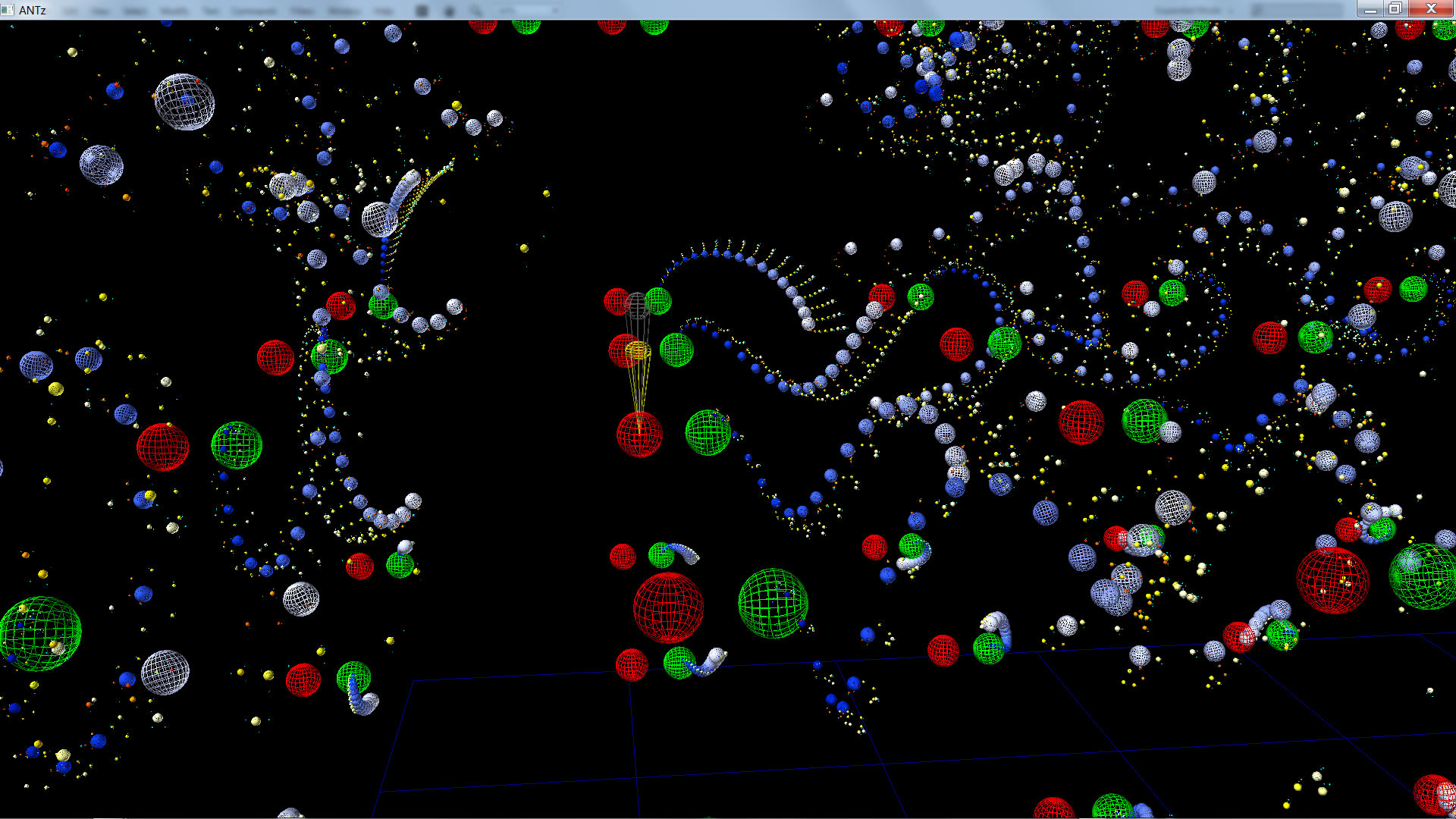The image size is (1456, 819).
Task: Click the white wireframe sphere at lower-left corner
Action: pos(165,672)
